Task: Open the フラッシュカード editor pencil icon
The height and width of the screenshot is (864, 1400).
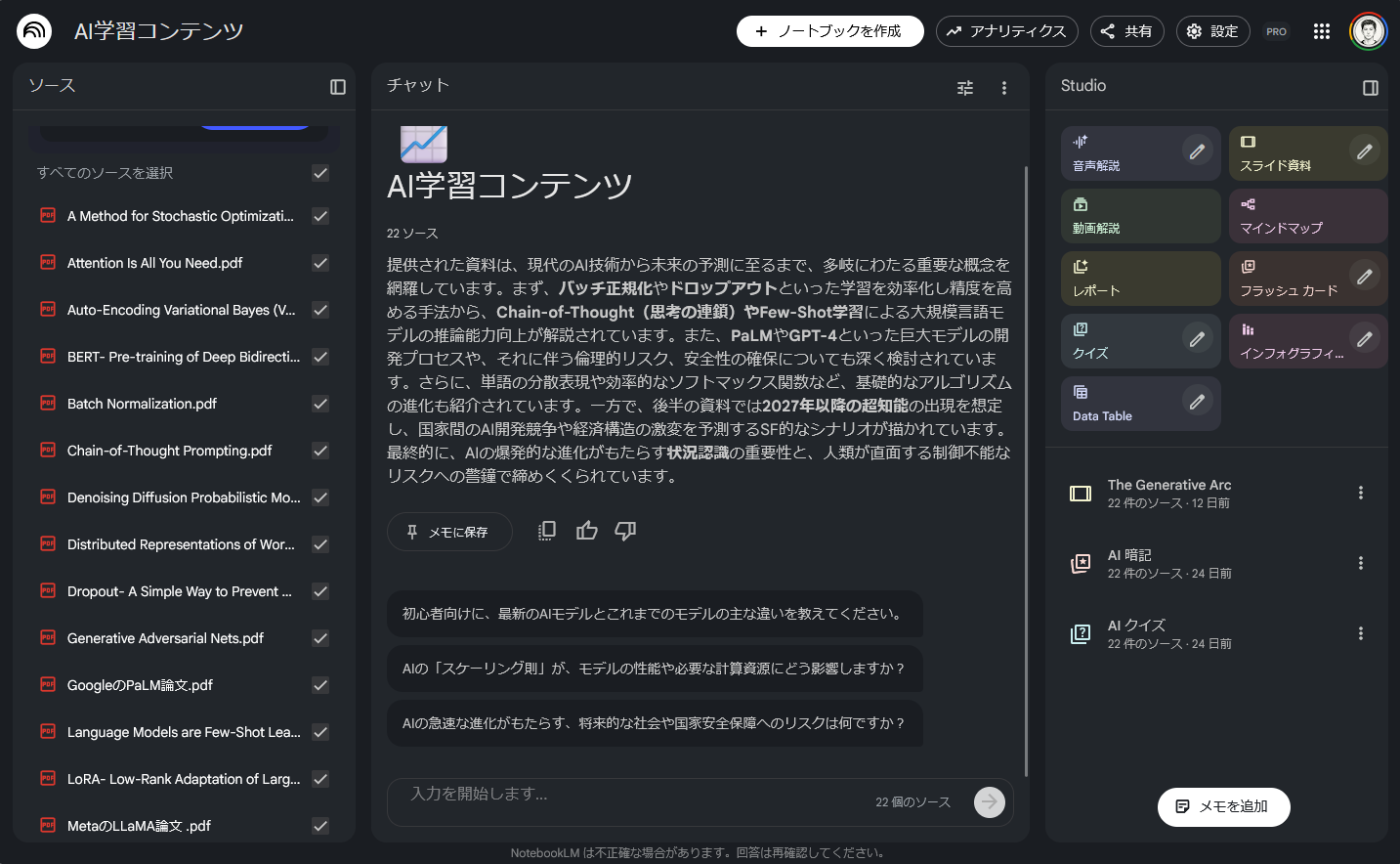Action: click(x=1364, y=278)
